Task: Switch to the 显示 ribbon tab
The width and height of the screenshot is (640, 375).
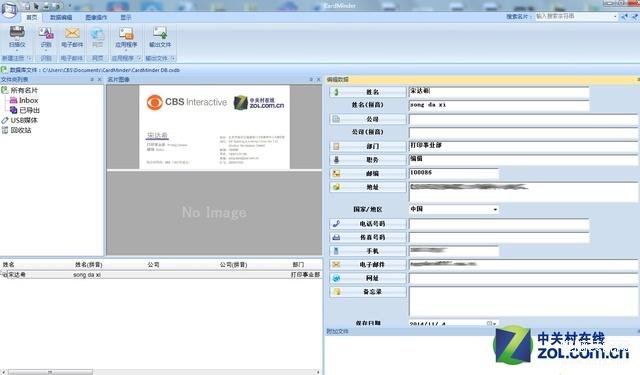Action: (126, 17)
